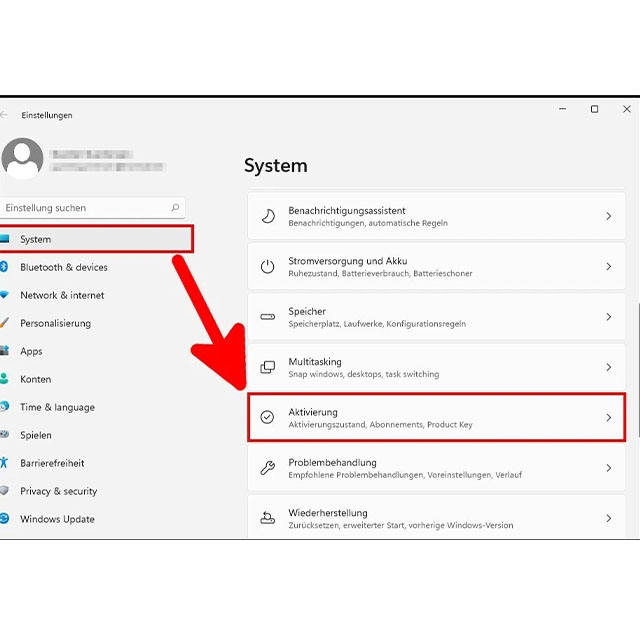Click the user profile avatar picture
Viewport: 640px width, 640px height.
coord(22,158)
